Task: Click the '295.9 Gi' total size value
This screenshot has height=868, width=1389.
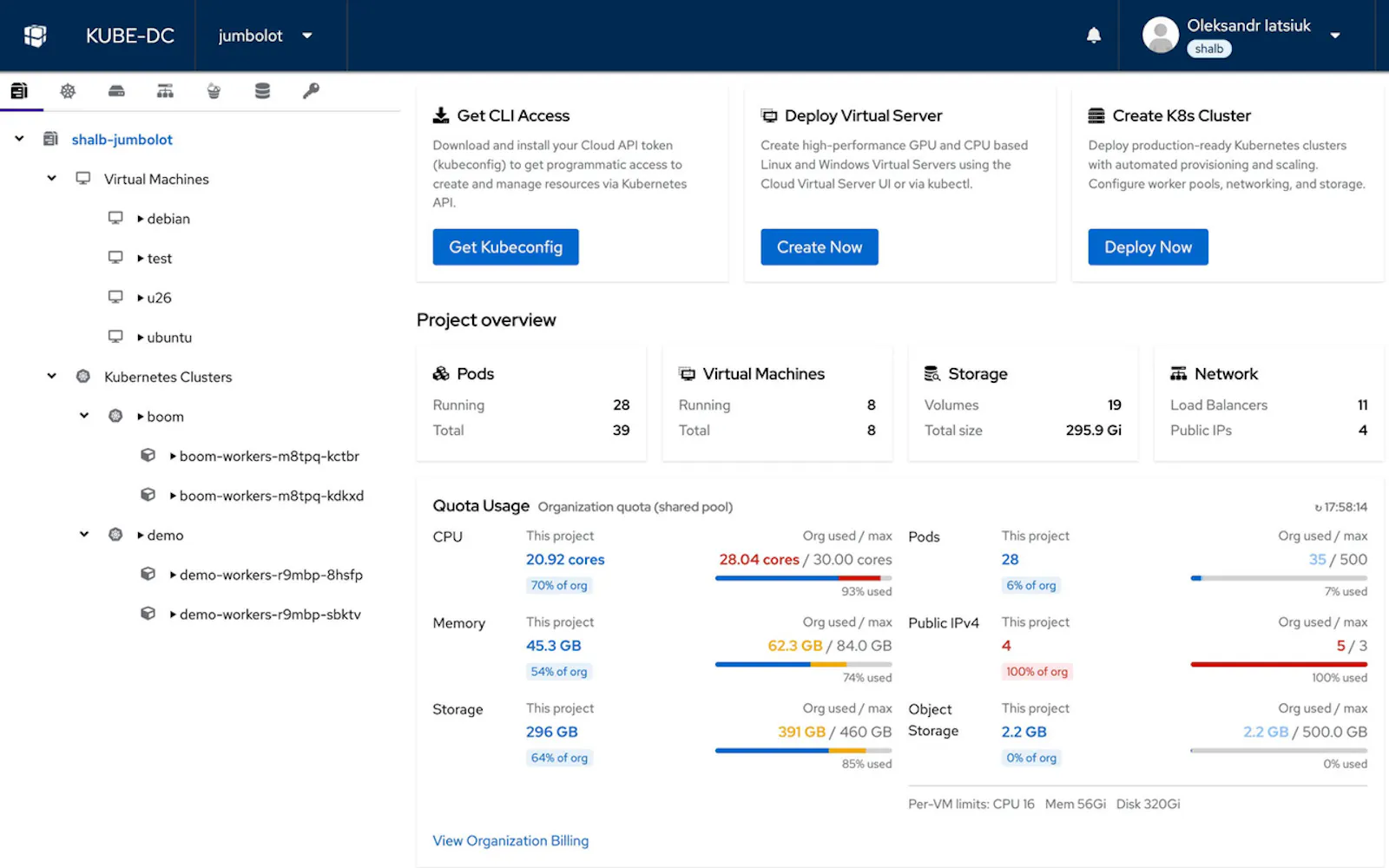Action: tap(1094, 430)
